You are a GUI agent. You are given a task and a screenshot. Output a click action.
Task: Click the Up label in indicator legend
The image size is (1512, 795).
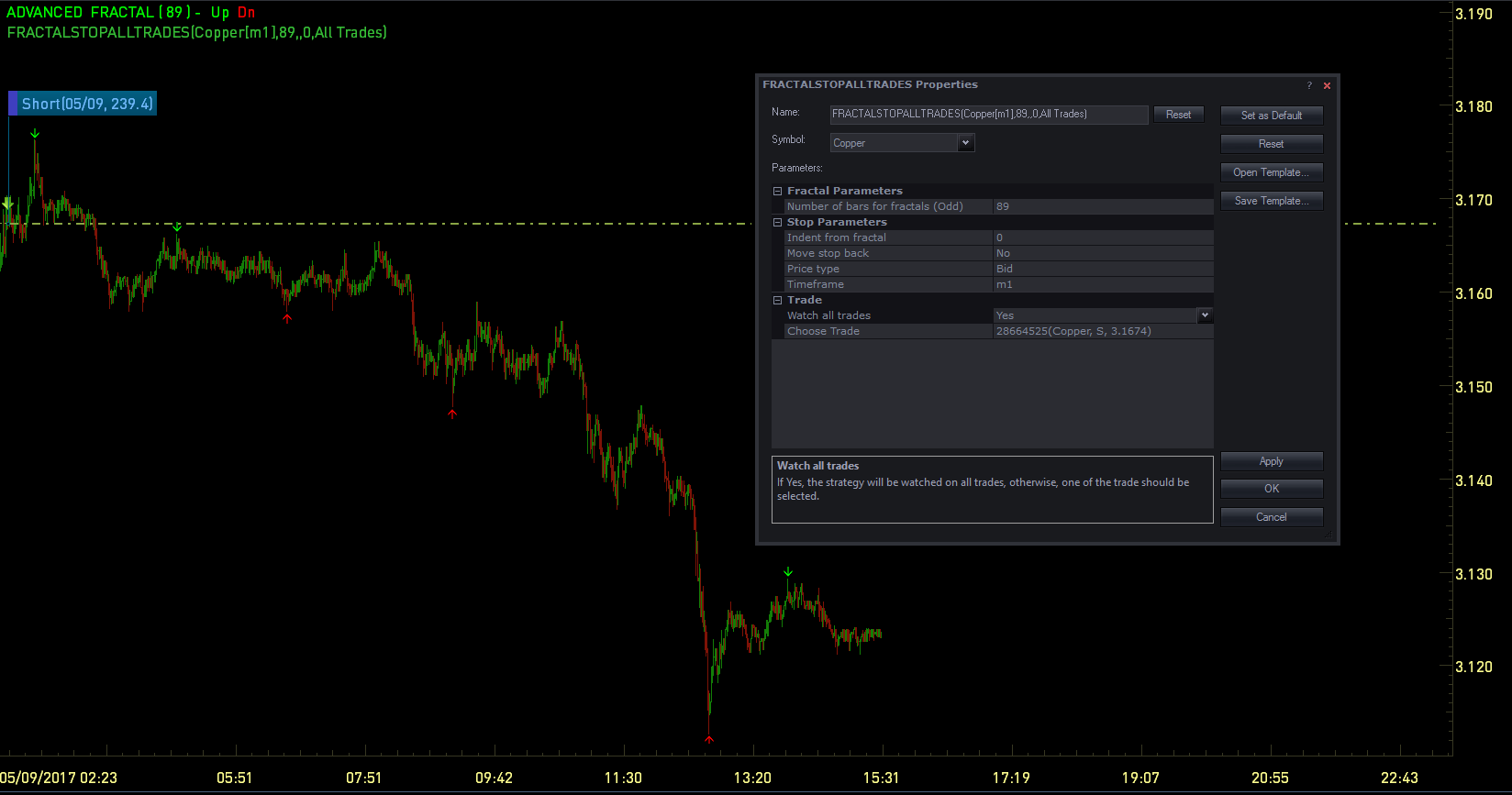point(220,13)
